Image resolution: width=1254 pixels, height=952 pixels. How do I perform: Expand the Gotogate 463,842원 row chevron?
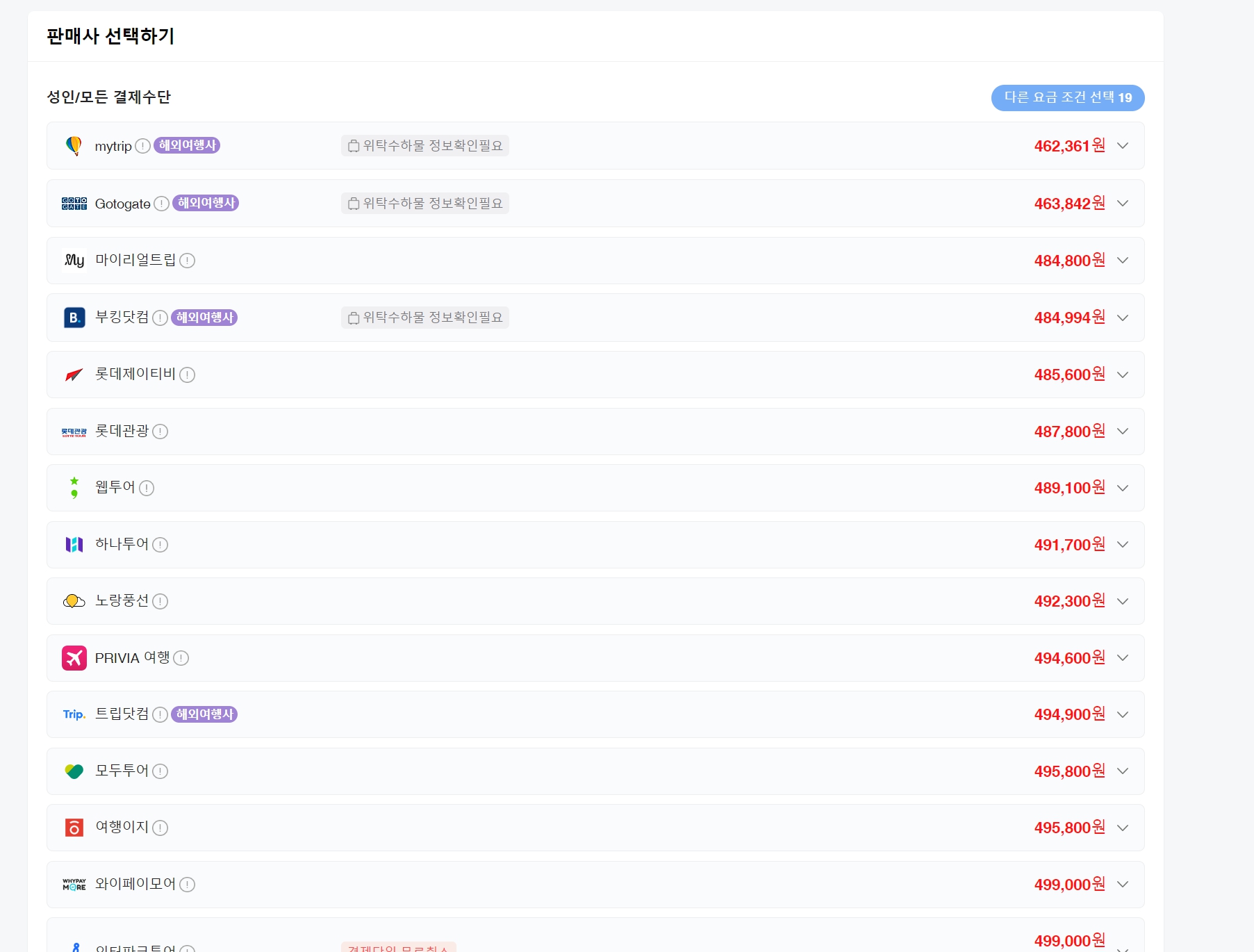click(x=1123, y=204)
